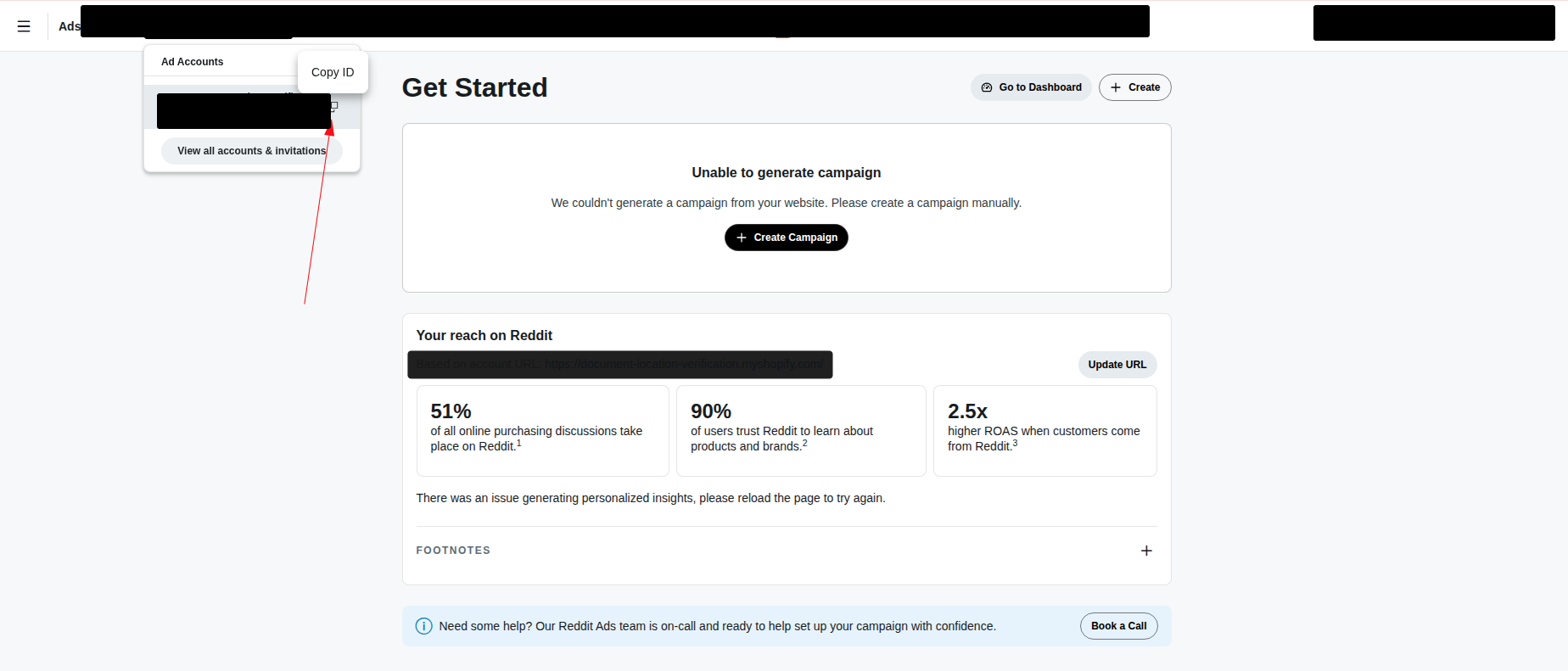Click View all accounts & invitations
The height and width of the screenshot is (671, 1568).
[251, 151]
